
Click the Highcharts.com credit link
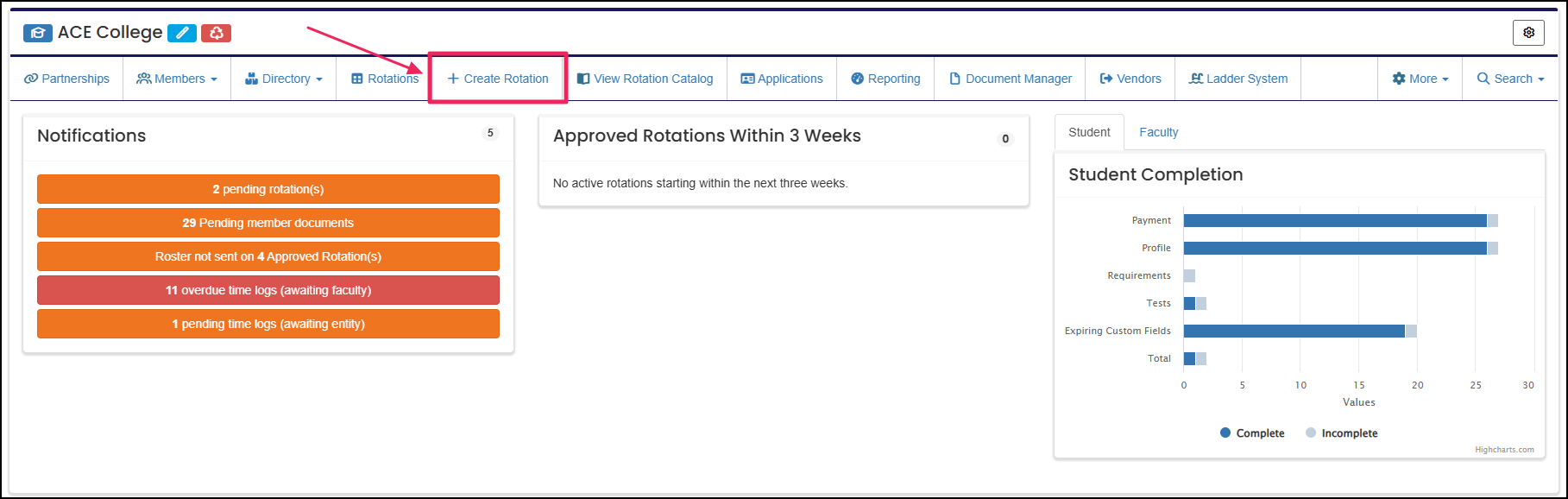tap(1504, 450)
